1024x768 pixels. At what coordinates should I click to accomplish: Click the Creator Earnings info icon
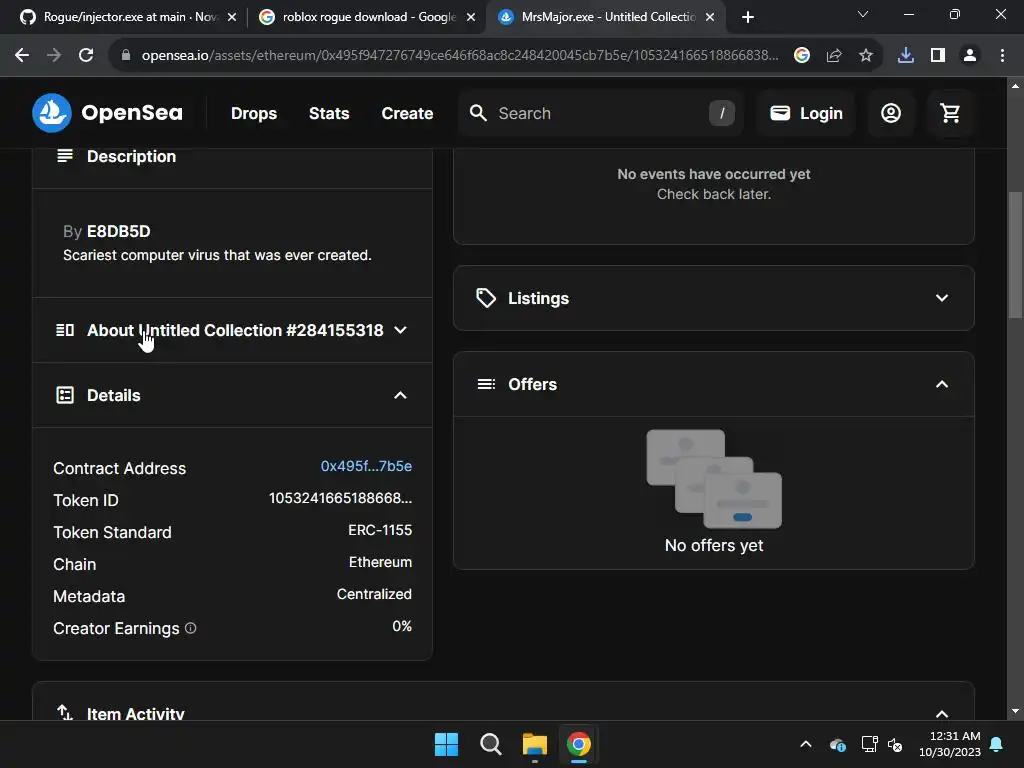tap(191, 628)
